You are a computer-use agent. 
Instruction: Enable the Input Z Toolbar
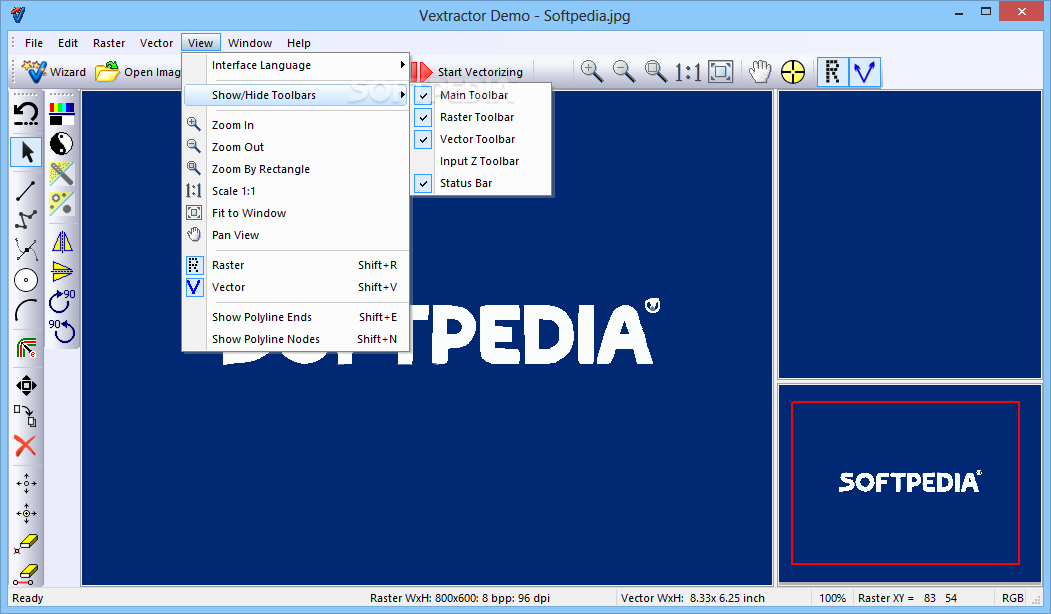(481, 162)
